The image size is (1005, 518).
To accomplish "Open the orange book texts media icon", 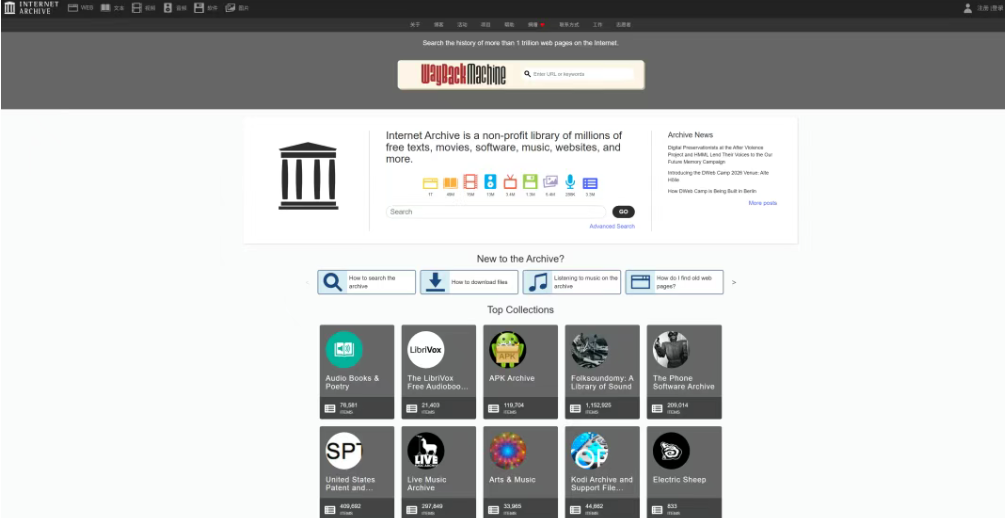I will click(x=451, y=183).
